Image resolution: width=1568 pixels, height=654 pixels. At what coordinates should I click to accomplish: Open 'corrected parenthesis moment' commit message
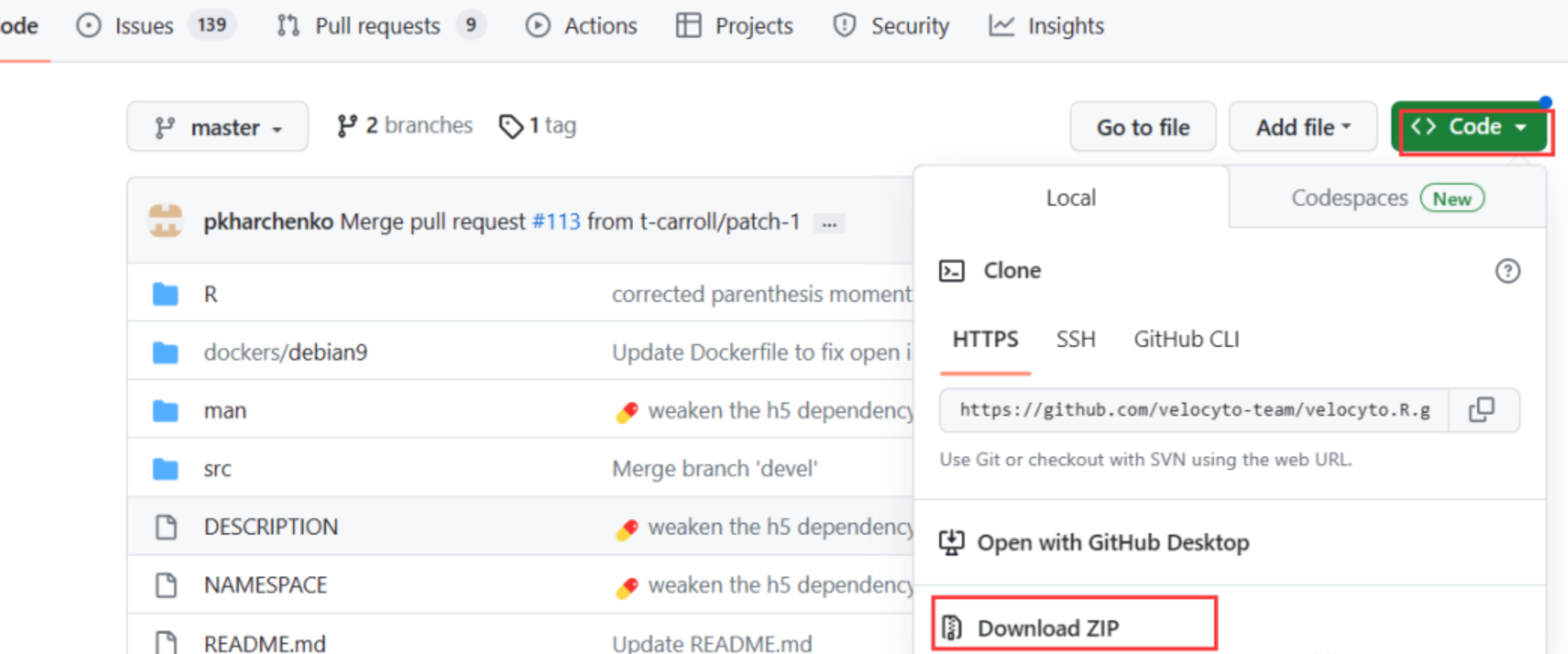click(x=762, y=294)
